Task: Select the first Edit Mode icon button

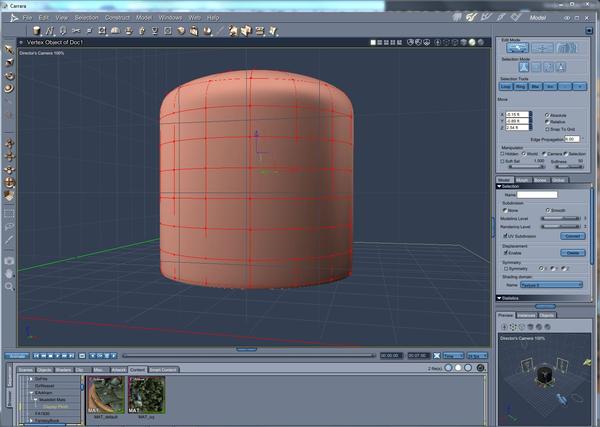Action: (x=517, y=47)
